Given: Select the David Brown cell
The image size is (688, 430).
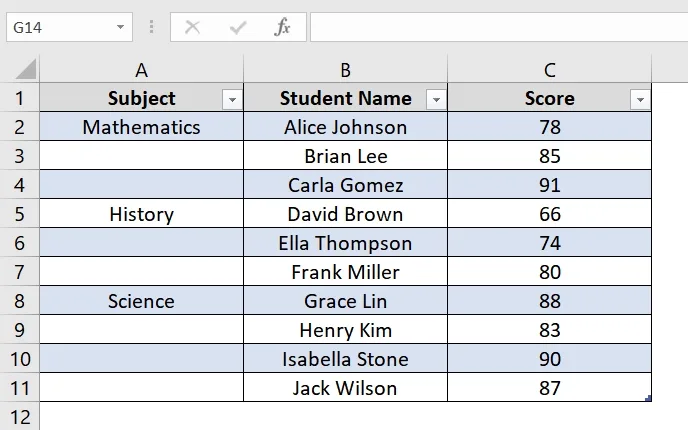Looking at the screenshot, I should pyautogui.click(x=345, y=213).
